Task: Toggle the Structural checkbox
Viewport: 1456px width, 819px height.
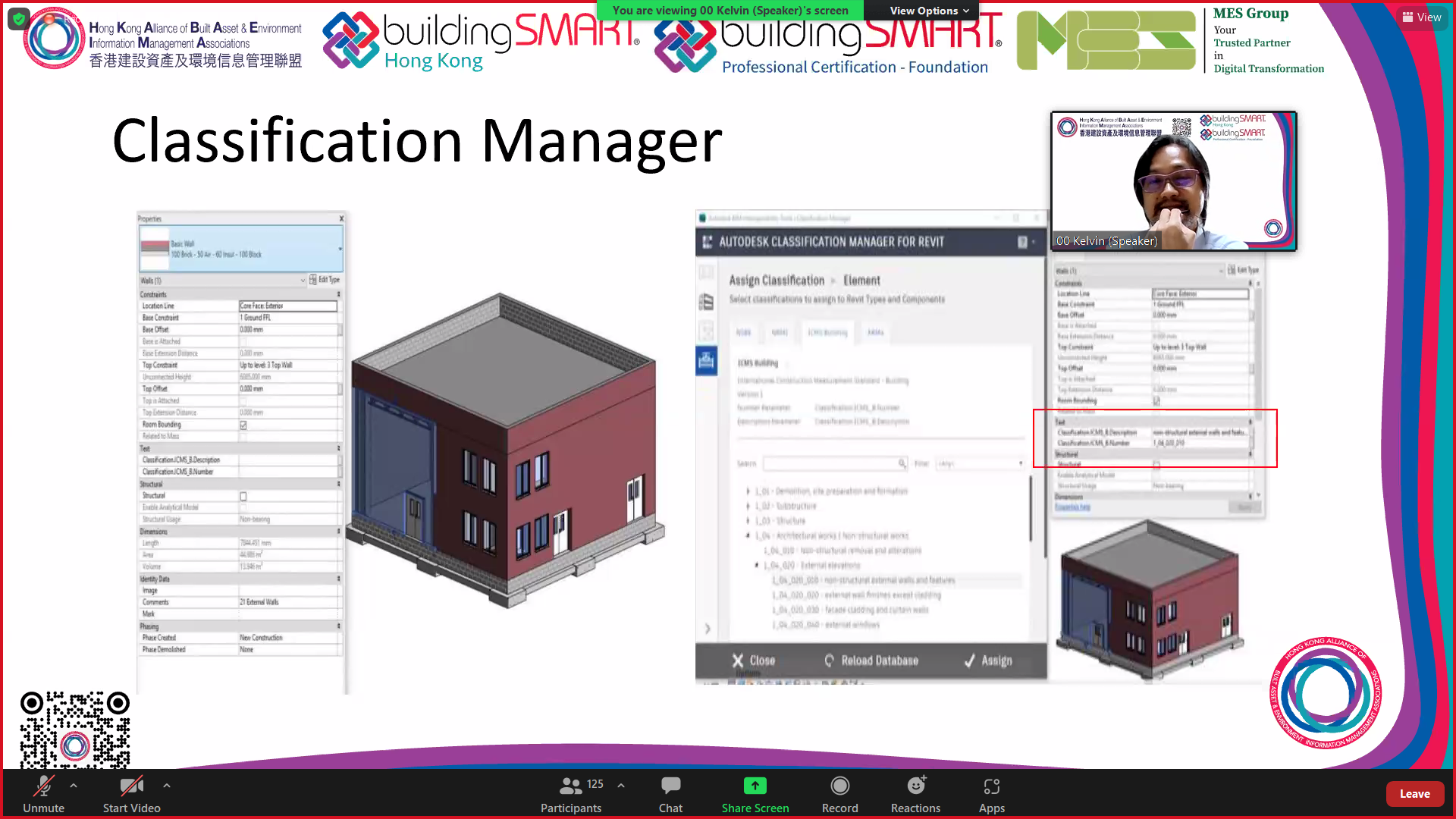Action: 243,497
